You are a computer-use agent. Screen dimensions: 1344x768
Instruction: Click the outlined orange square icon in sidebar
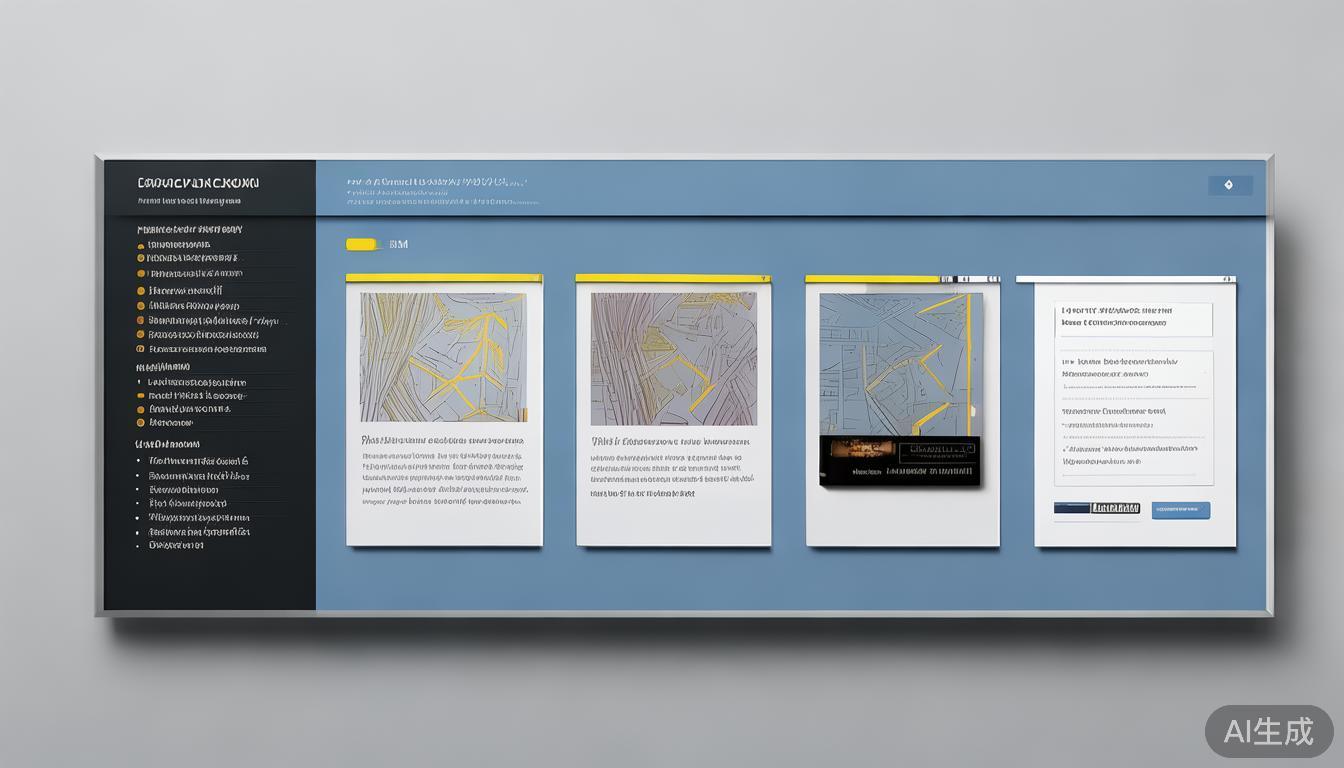pos(140,350)
